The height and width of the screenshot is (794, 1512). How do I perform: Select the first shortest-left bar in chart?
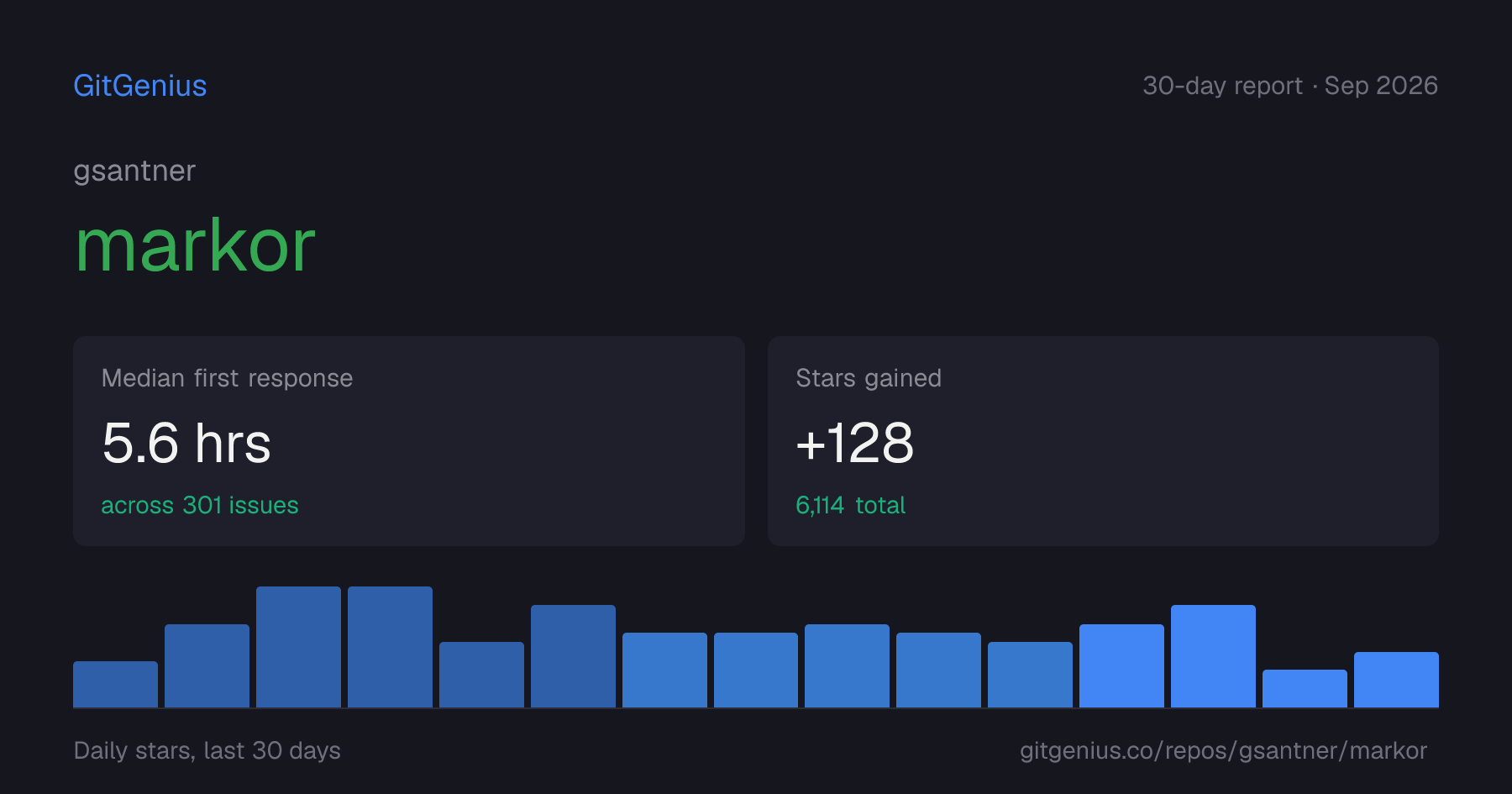click(x=115, y=684)
